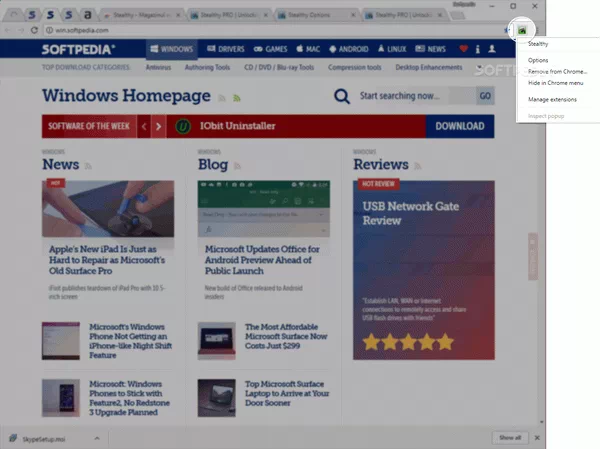Click previous arrow in Software of the Week
This screenshot has height=449, width=600.
[x=144, y=127]
